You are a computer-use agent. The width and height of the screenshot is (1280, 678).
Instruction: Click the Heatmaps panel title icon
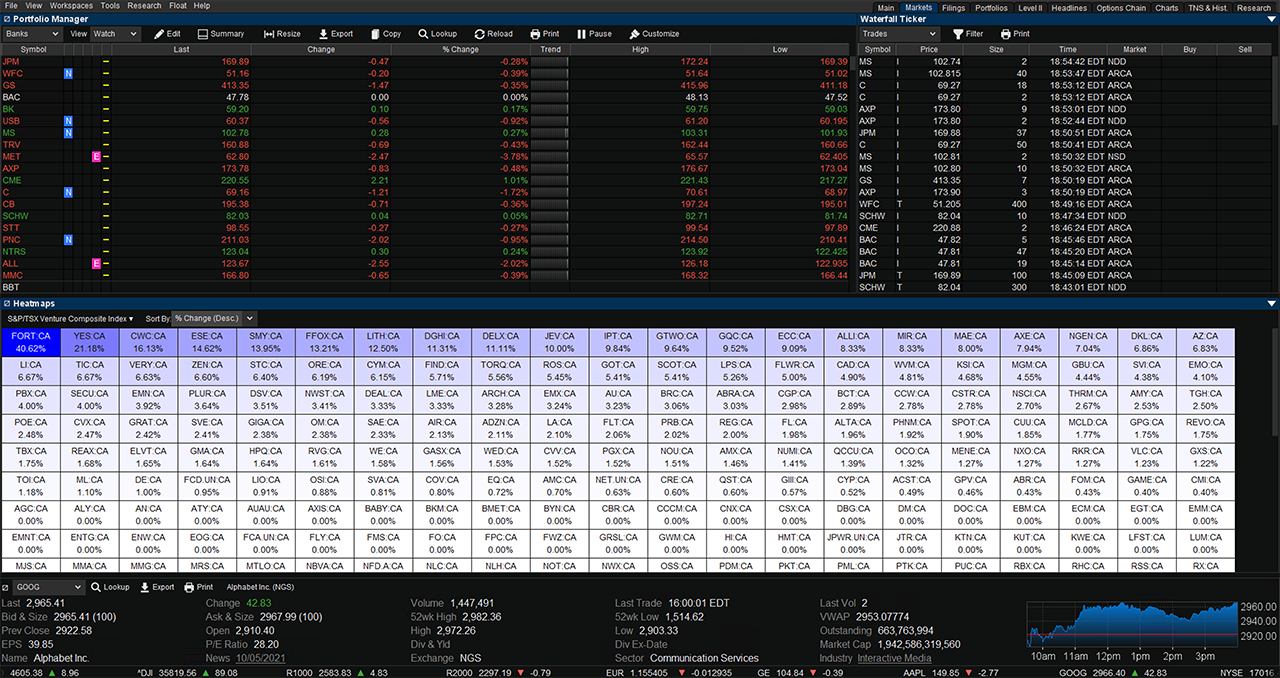[7, 303]
